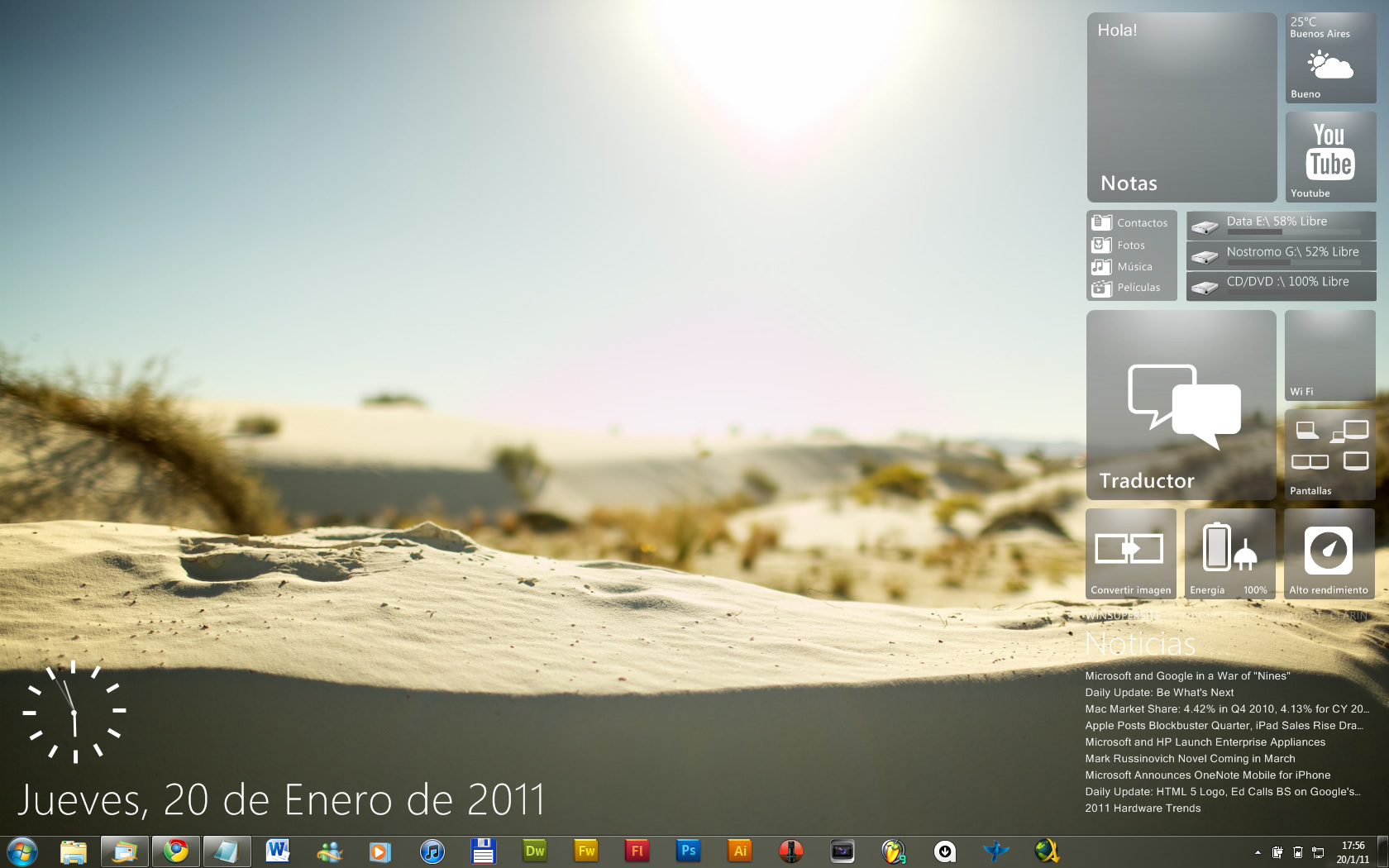Open the YouTube tile
This screenshot has width=1389, height=868.
(1330, 157)
